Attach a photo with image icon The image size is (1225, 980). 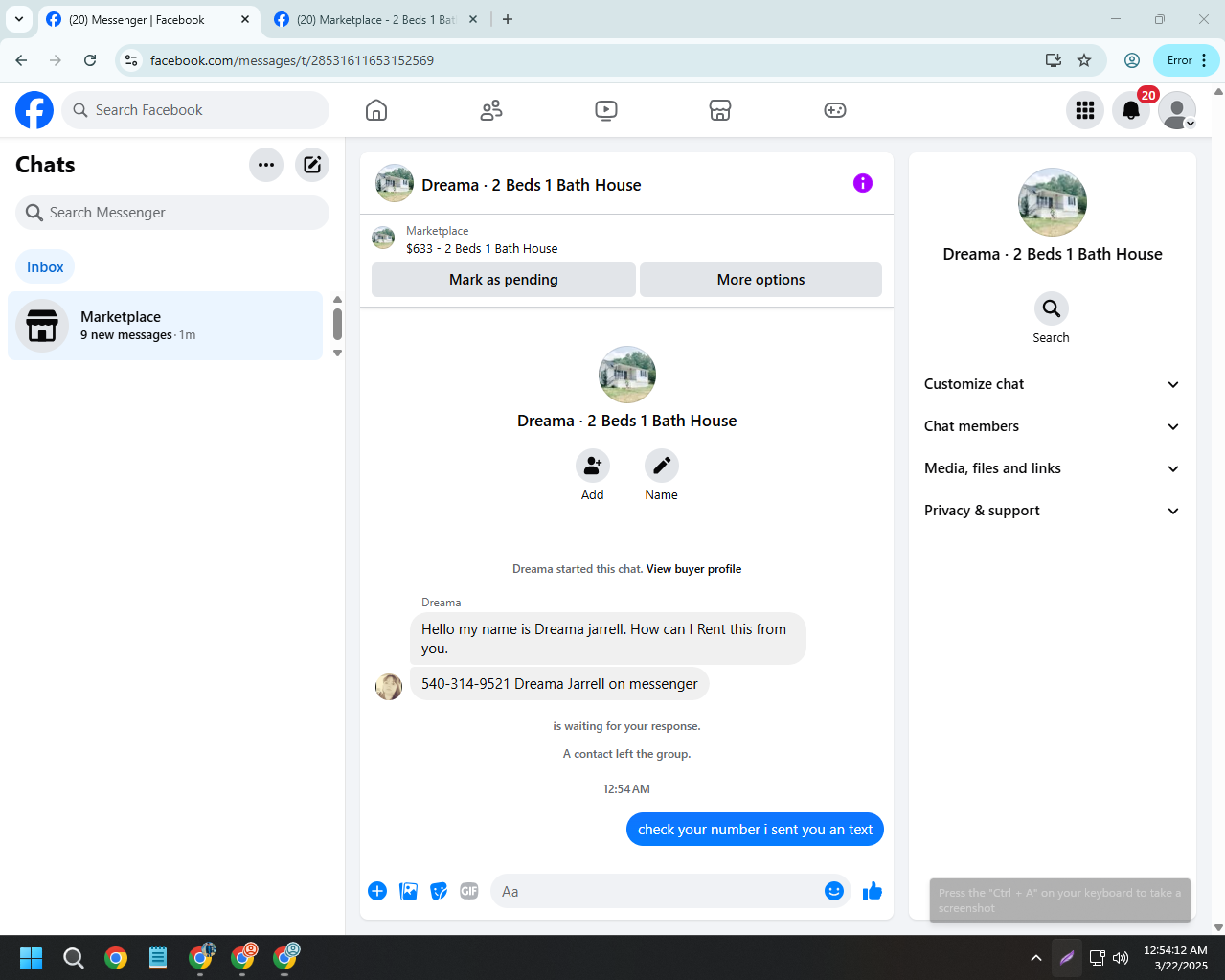point(408,891)
